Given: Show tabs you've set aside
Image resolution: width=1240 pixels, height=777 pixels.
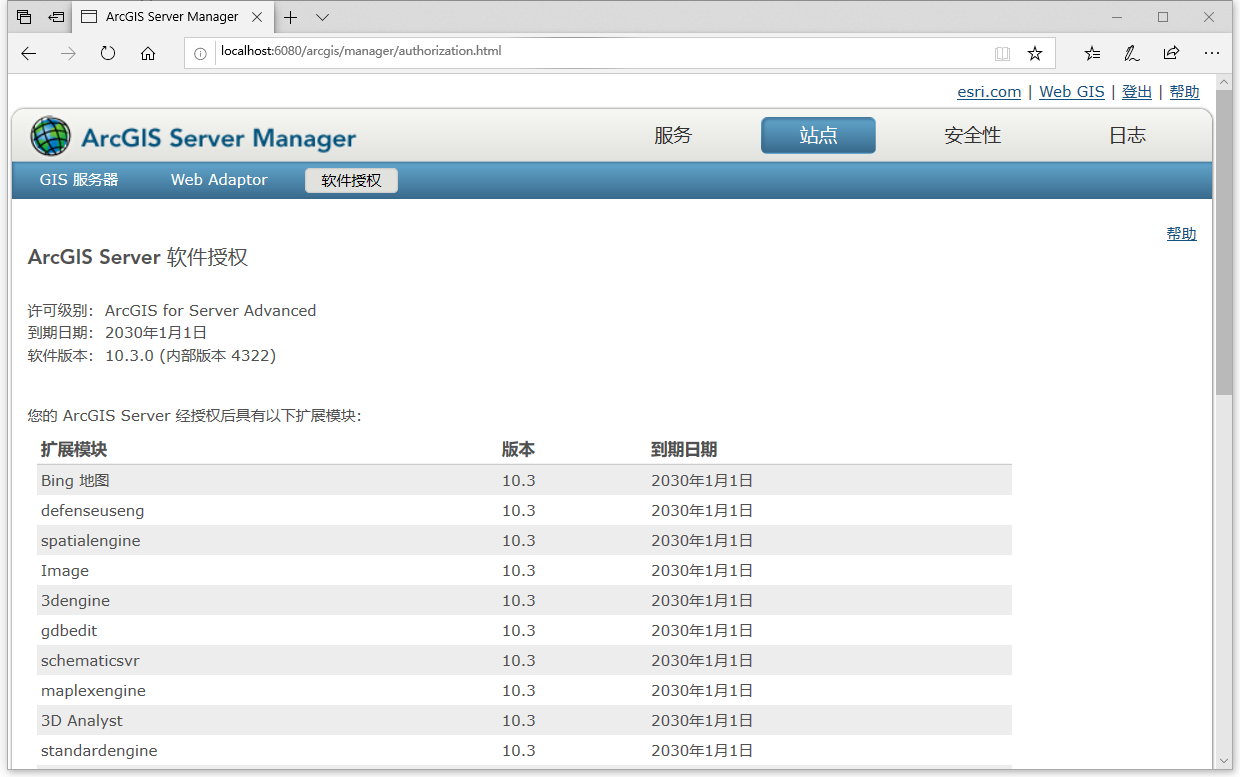Looking at the screenshot, I should (24, 17).
